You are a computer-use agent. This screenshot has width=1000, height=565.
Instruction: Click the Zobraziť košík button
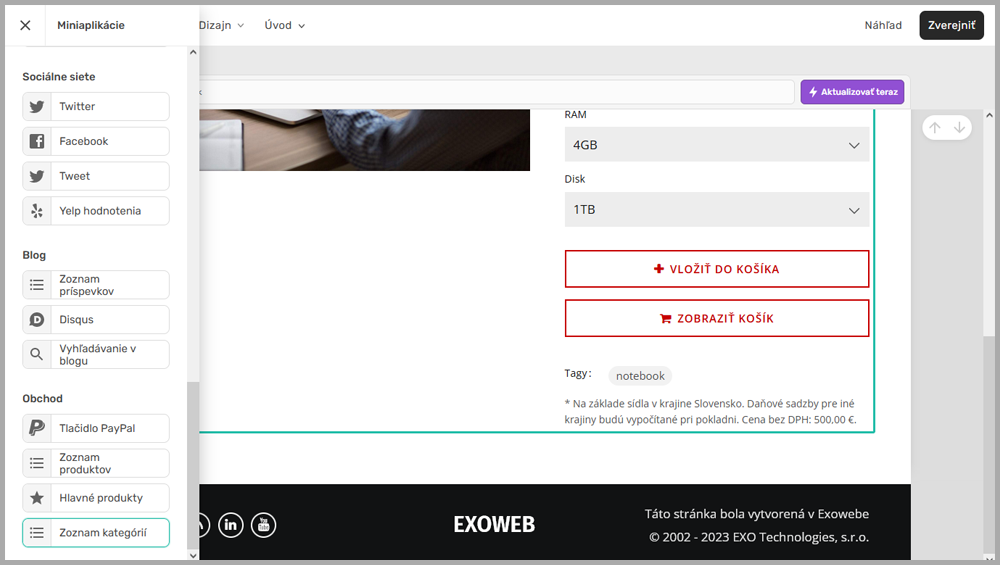tap(716, 319)
